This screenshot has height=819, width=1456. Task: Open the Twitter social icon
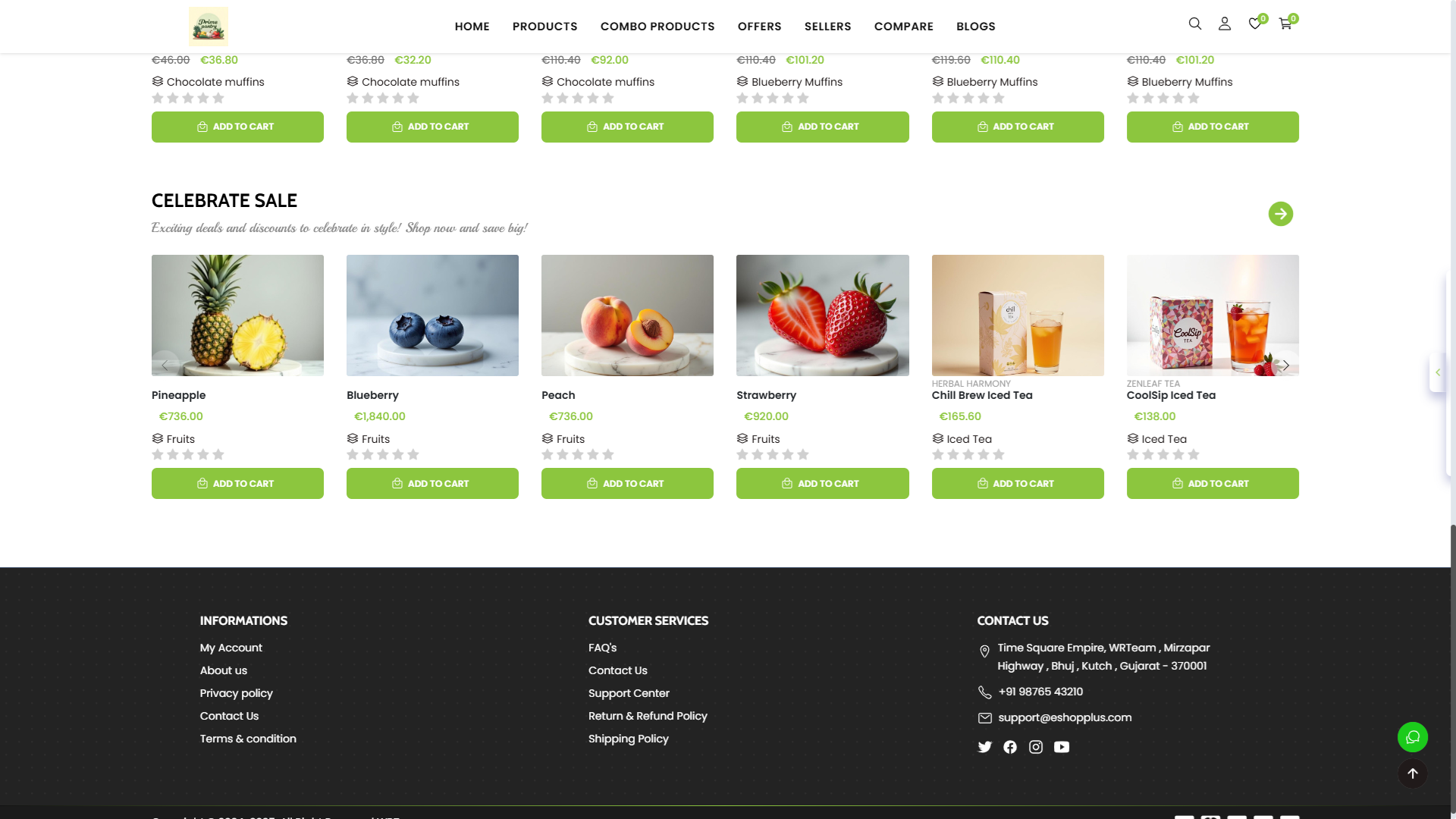[985, 747]
